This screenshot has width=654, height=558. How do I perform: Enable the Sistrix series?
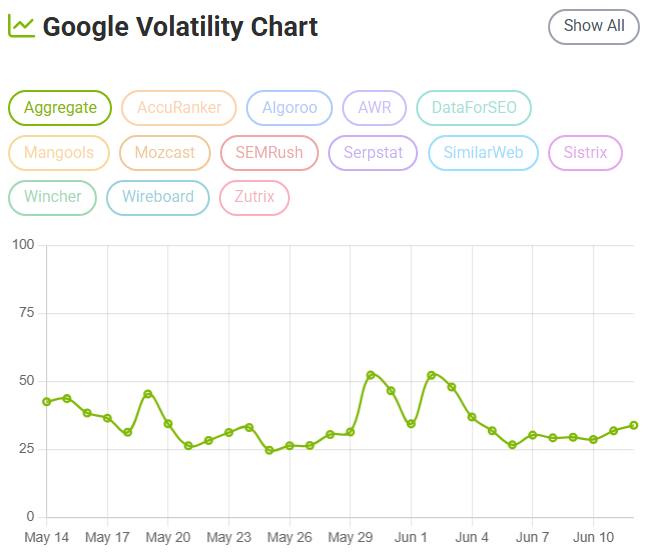point(585,153)
